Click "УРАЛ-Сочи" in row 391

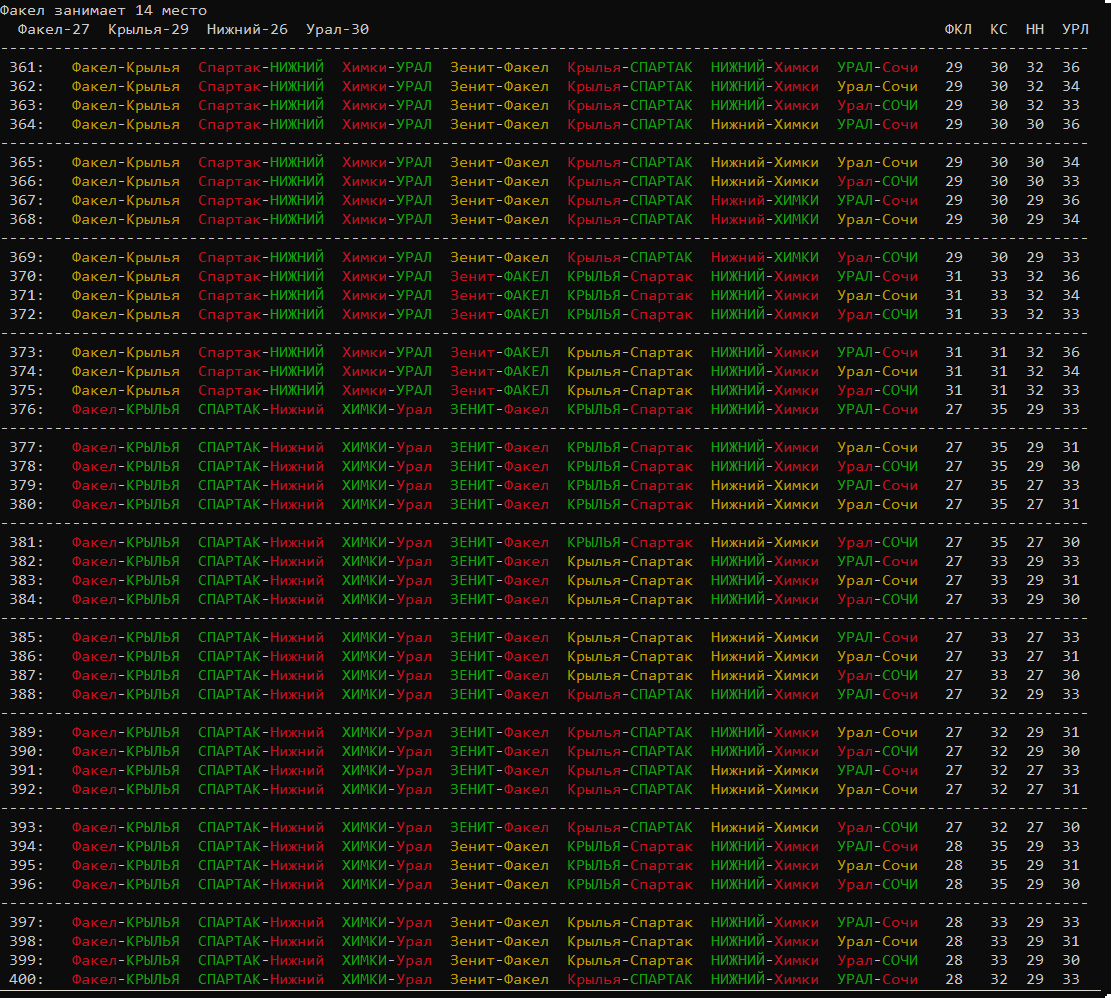coord(877,771)
